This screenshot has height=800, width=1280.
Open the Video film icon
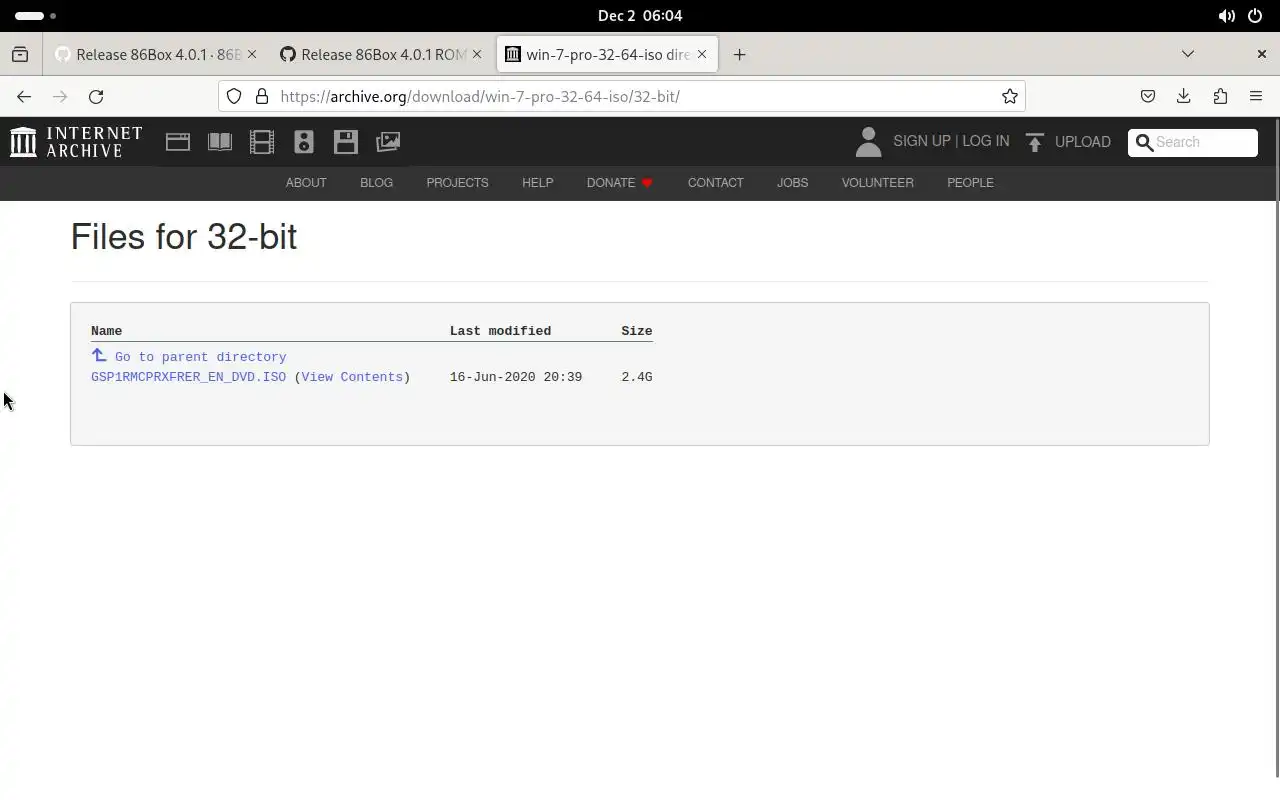(x=262, y=142)
